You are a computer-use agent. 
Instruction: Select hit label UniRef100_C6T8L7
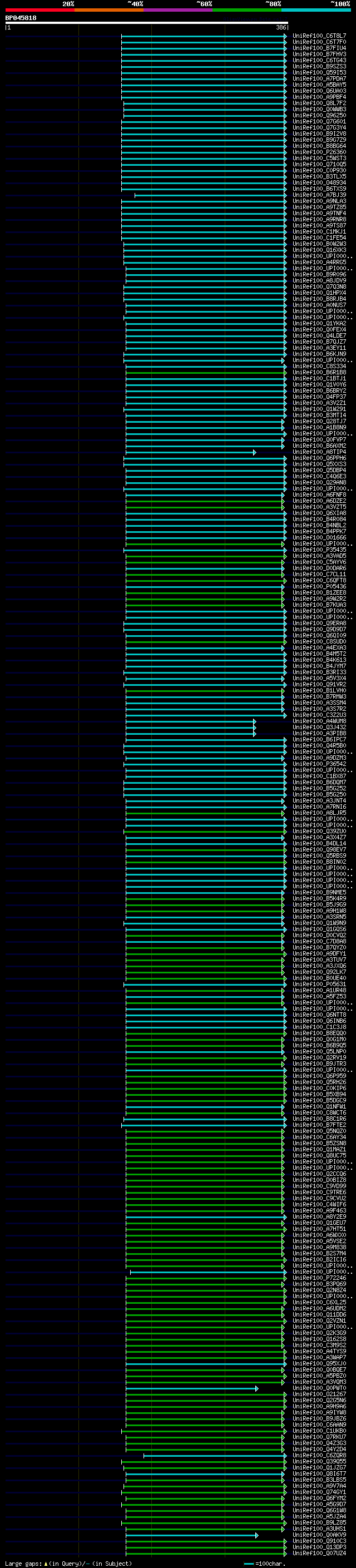[319, 36]
